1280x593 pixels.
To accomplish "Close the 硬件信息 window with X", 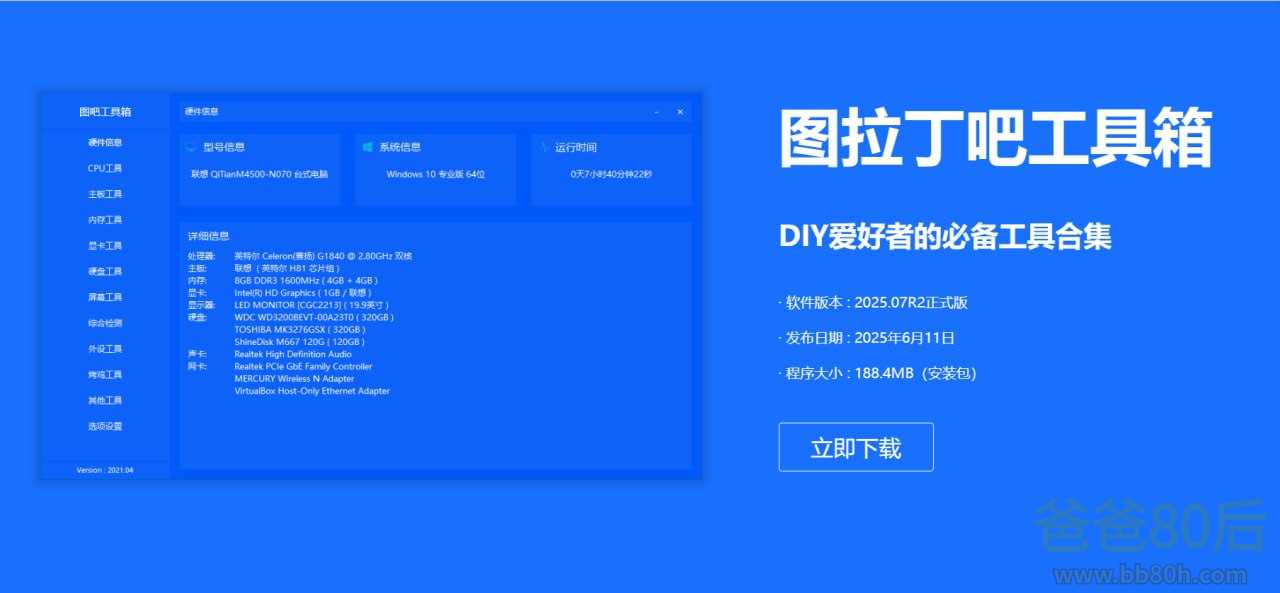I will click(680, 112).
